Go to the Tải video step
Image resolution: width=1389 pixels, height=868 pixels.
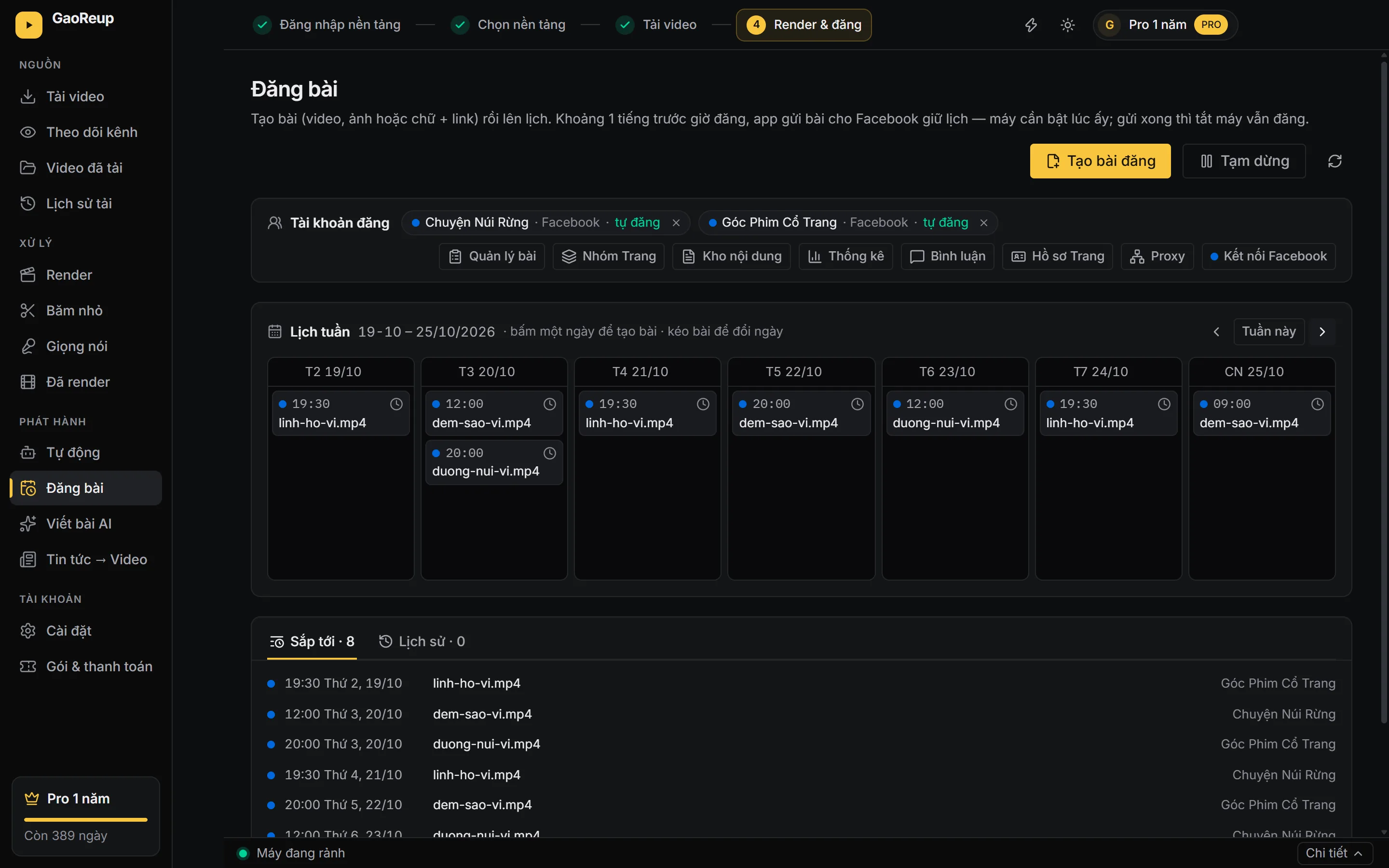(x=656, y=25)
